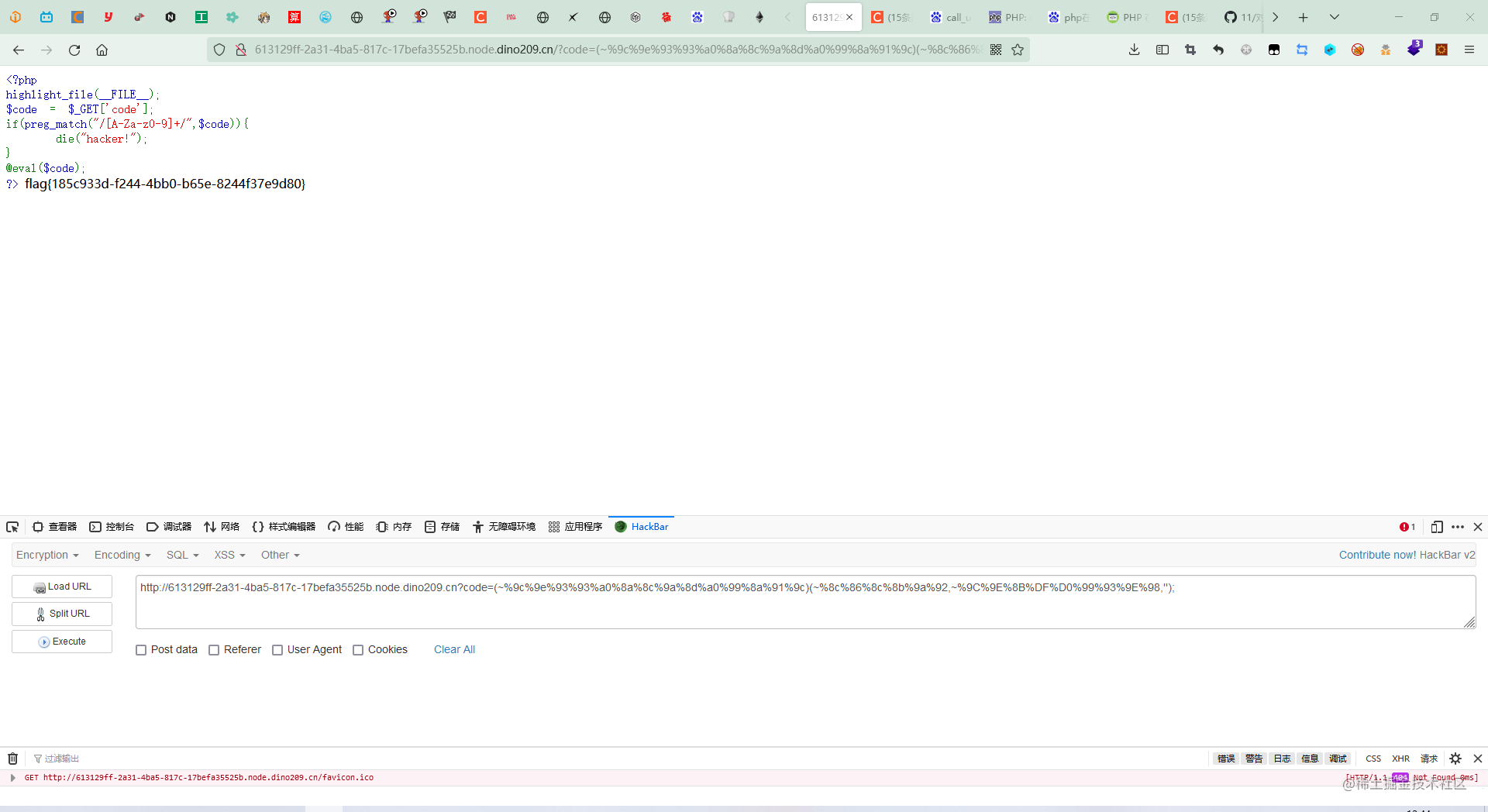Viewport: 1488px width, 812px height.
Task: Expand the Encoding dropdown
Action: tap(122, 555)
